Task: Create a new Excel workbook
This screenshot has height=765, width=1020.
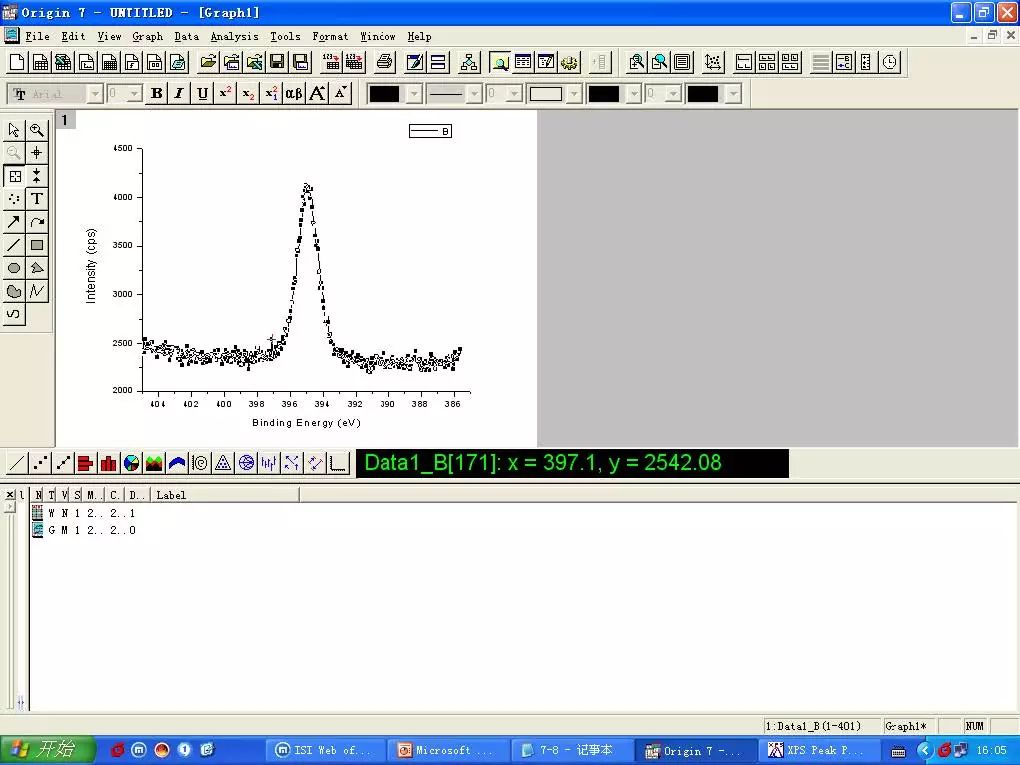Action: coord(63,62)
